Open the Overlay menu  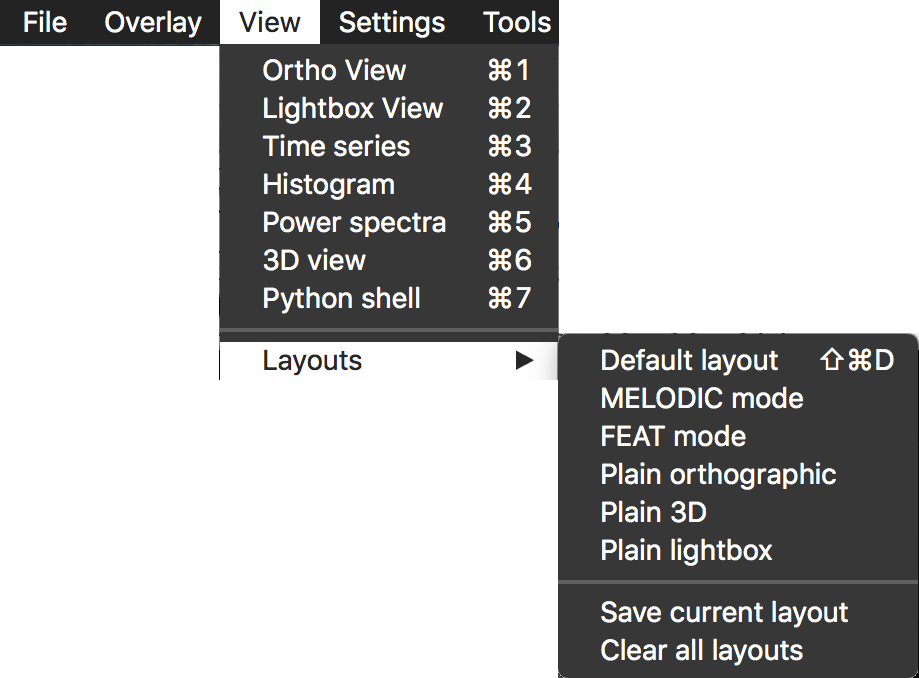point(153,22)
